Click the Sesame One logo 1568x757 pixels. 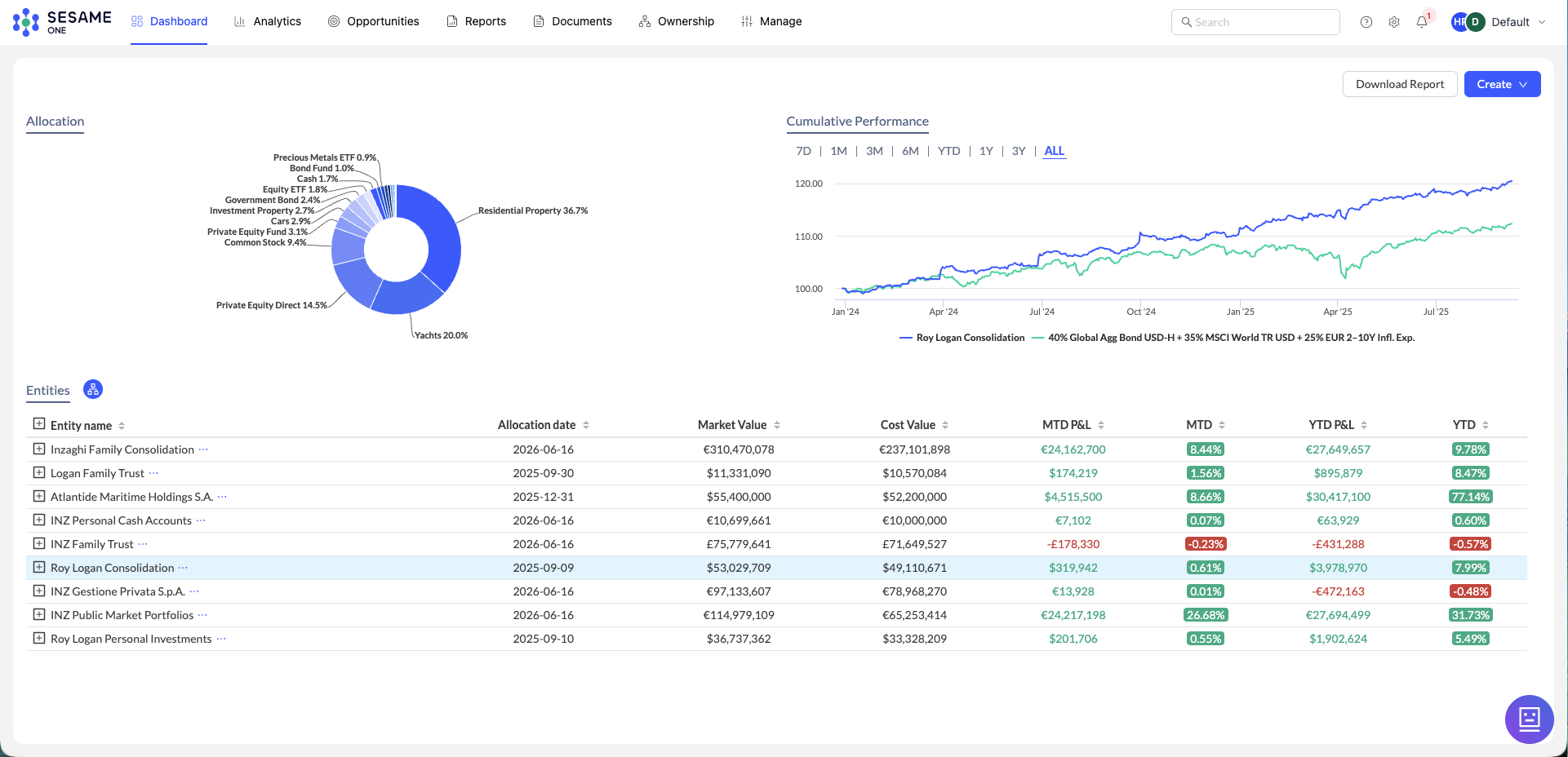pos(62,22)
